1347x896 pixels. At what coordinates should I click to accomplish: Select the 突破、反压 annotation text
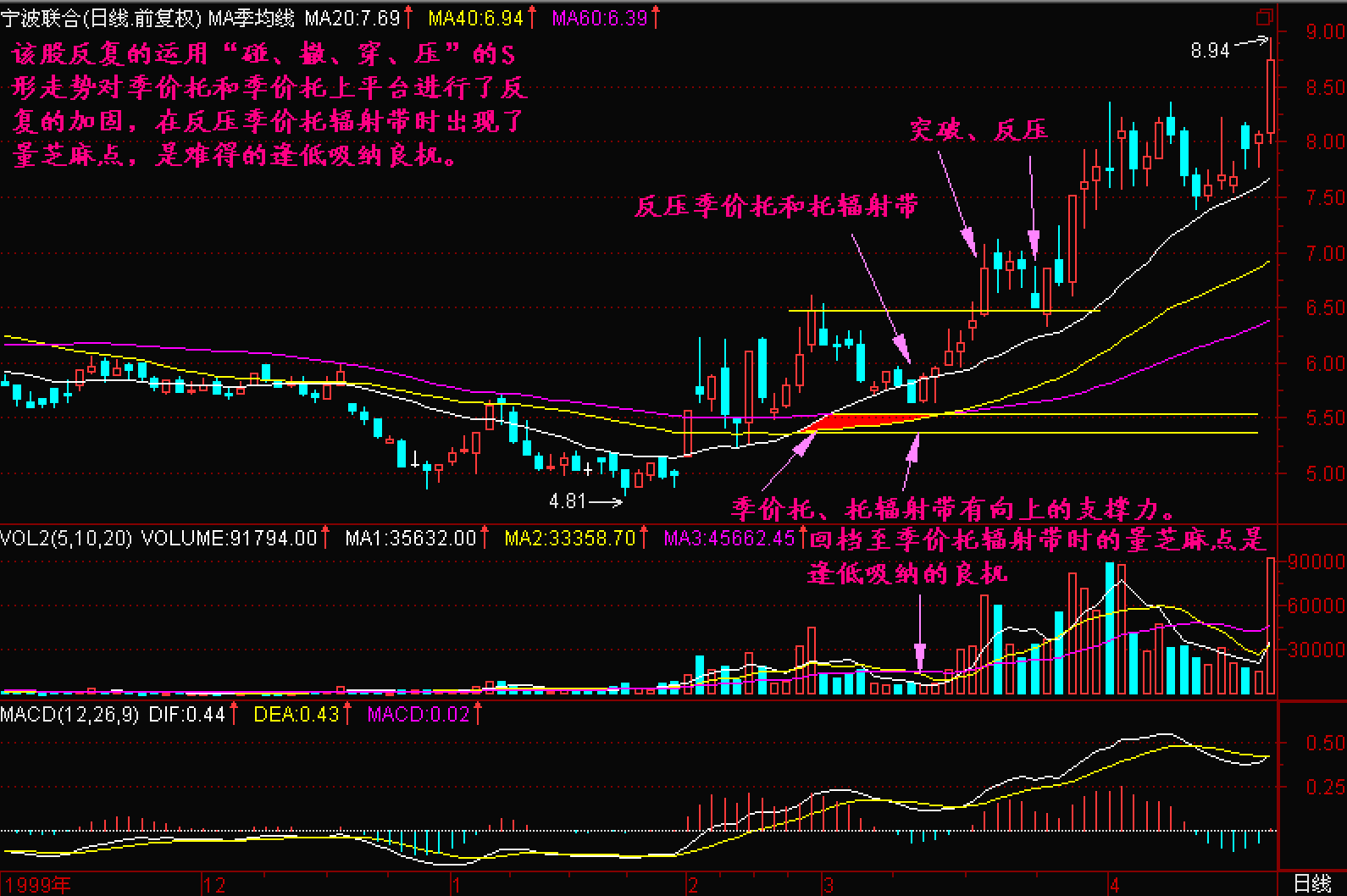click(x=978, y=130)
